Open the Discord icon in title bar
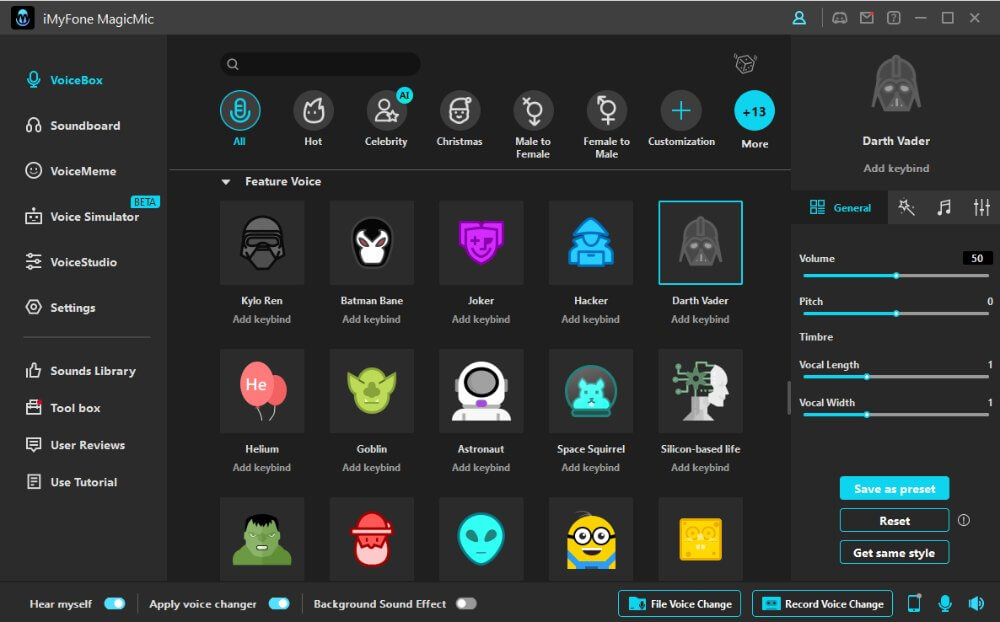The width and height of the screenshot is (1000, 622). [x=840, y=18]
